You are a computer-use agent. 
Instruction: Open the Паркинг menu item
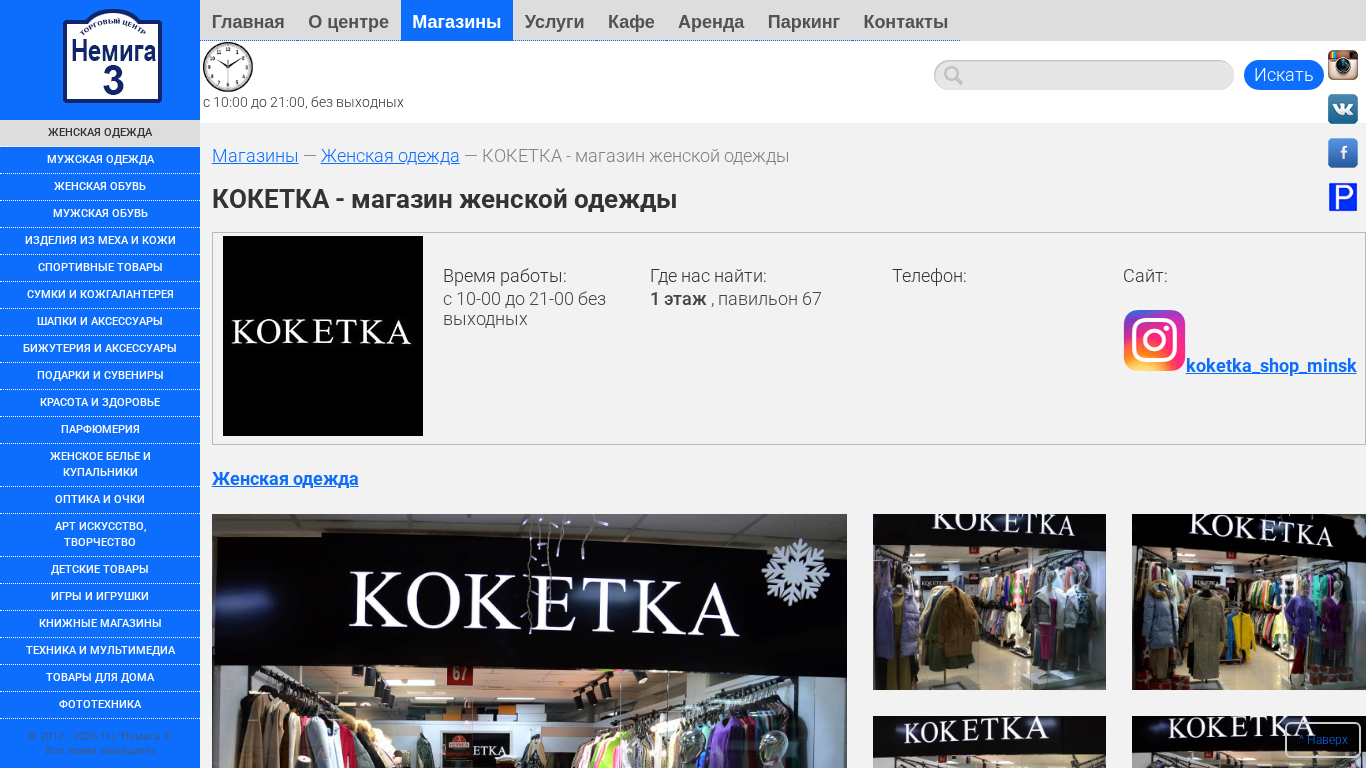[x=804, y=21]
